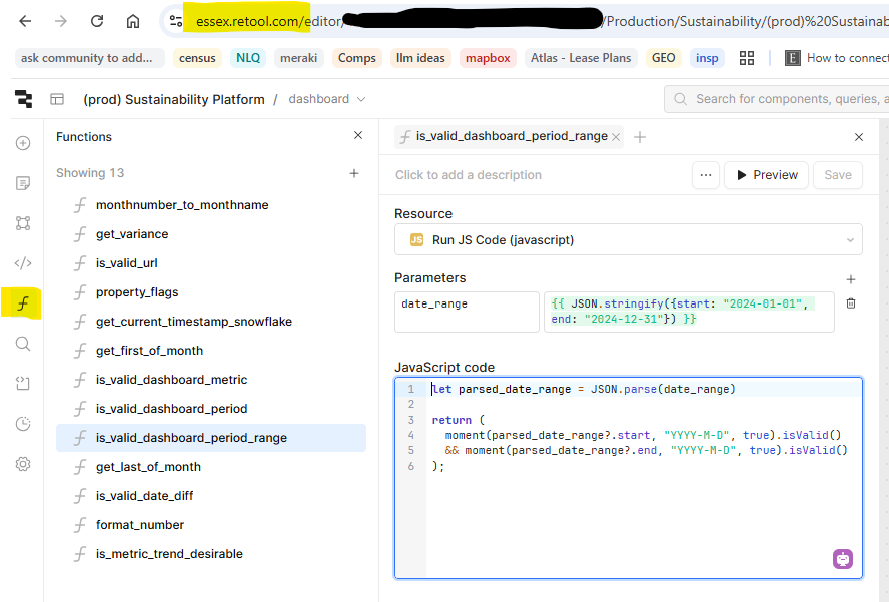
Task: Click to add a description
Action: (468, 175)
